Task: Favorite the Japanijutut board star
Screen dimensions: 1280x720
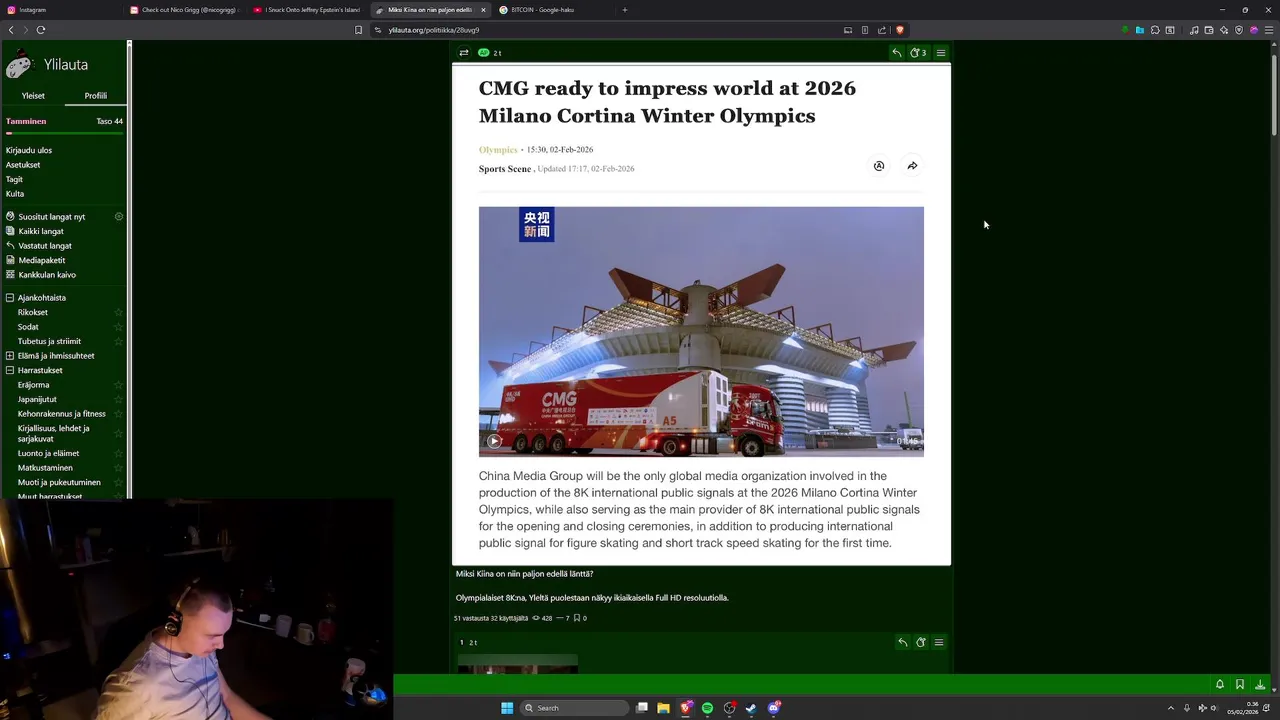Action: click(x=119, y=400)
